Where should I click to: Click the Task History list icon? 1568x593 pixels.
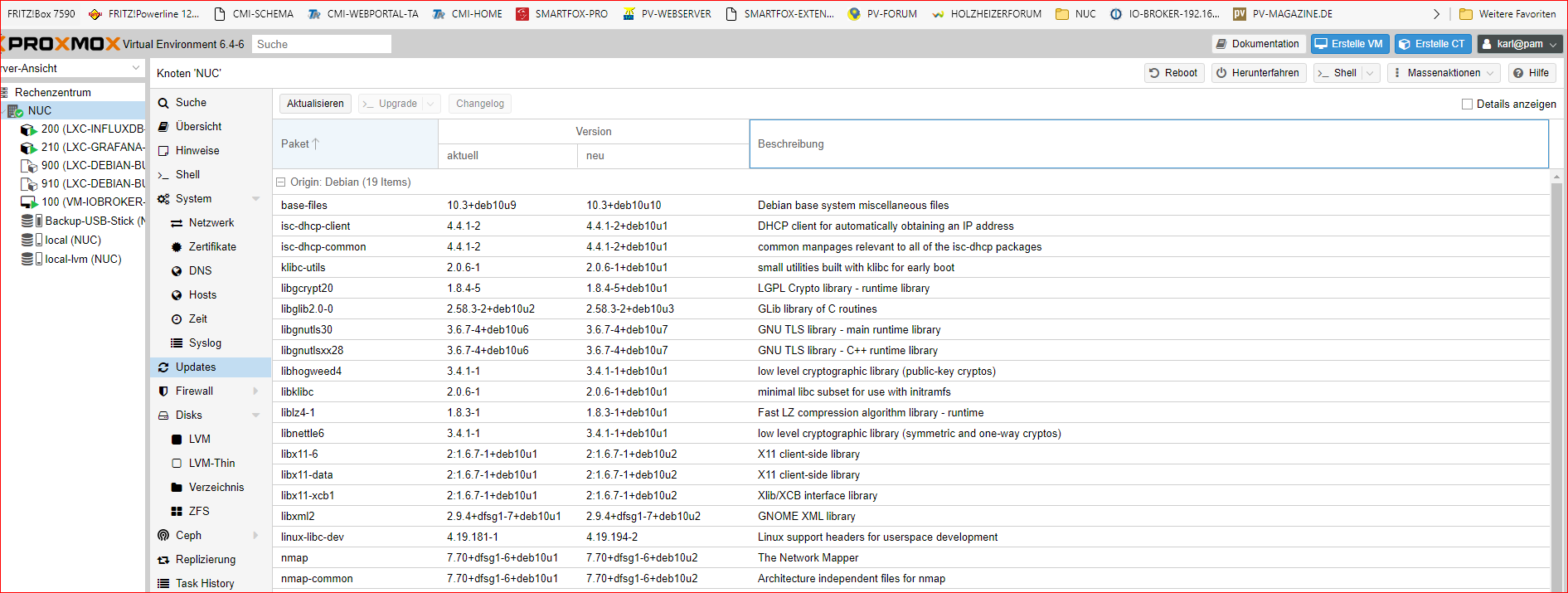tap(163, 584)
